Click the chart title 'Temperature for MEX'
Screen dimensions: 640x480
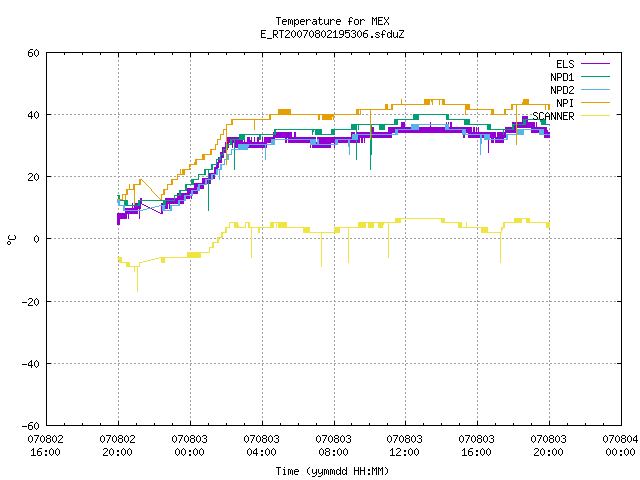(332, 21)
